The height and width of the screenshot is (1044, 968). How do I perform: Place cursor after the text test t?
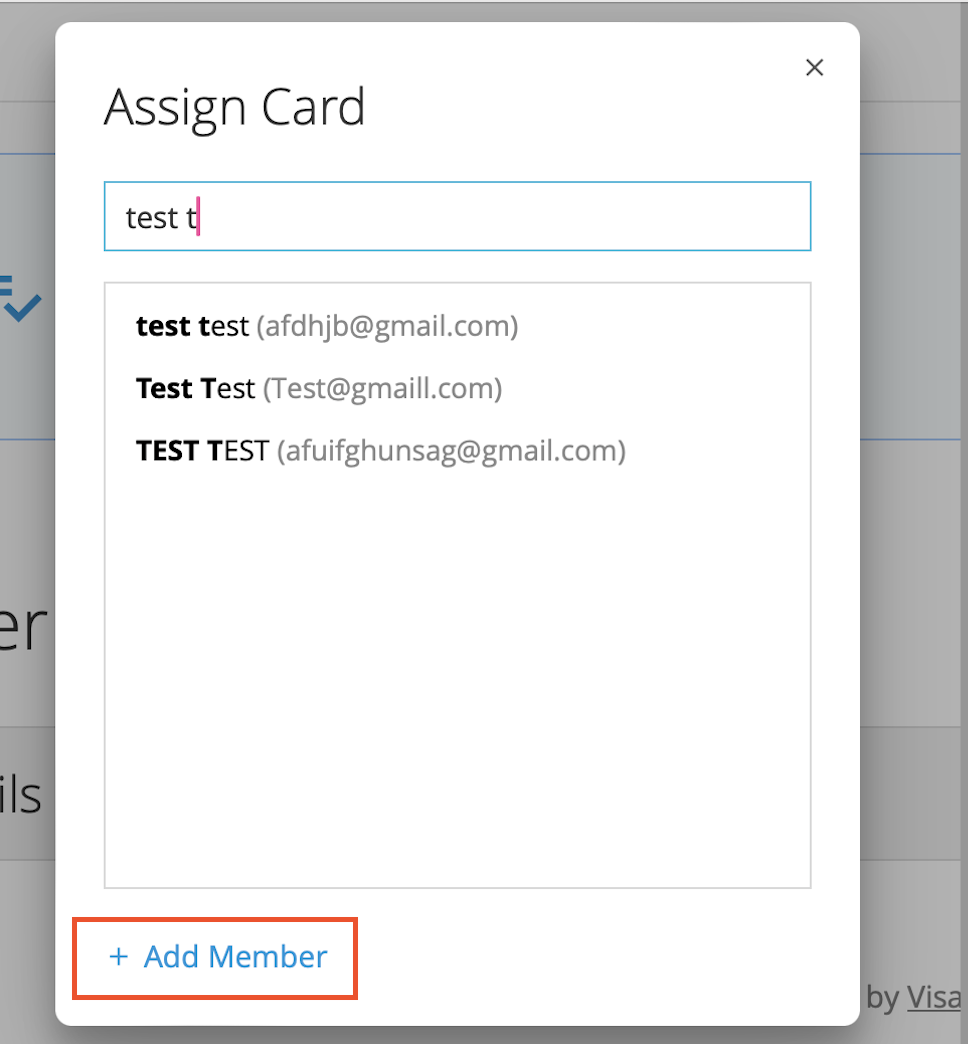pos(196,216)
